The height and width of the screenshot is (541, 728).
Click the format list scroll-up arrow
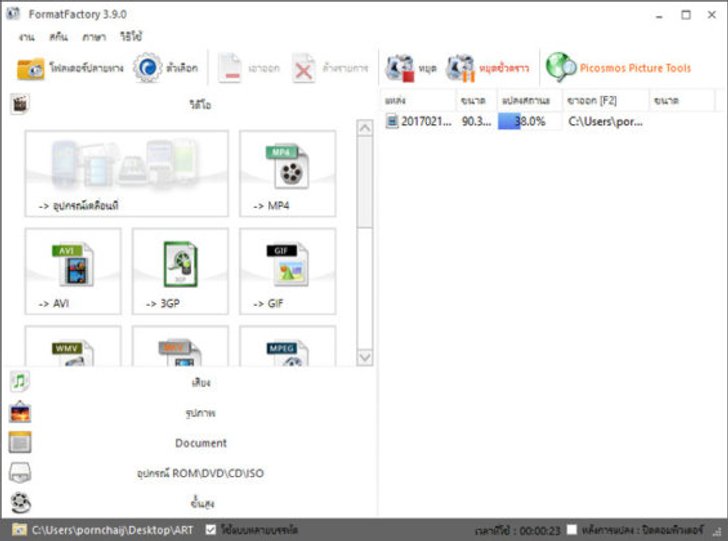[x=365, y=127]
